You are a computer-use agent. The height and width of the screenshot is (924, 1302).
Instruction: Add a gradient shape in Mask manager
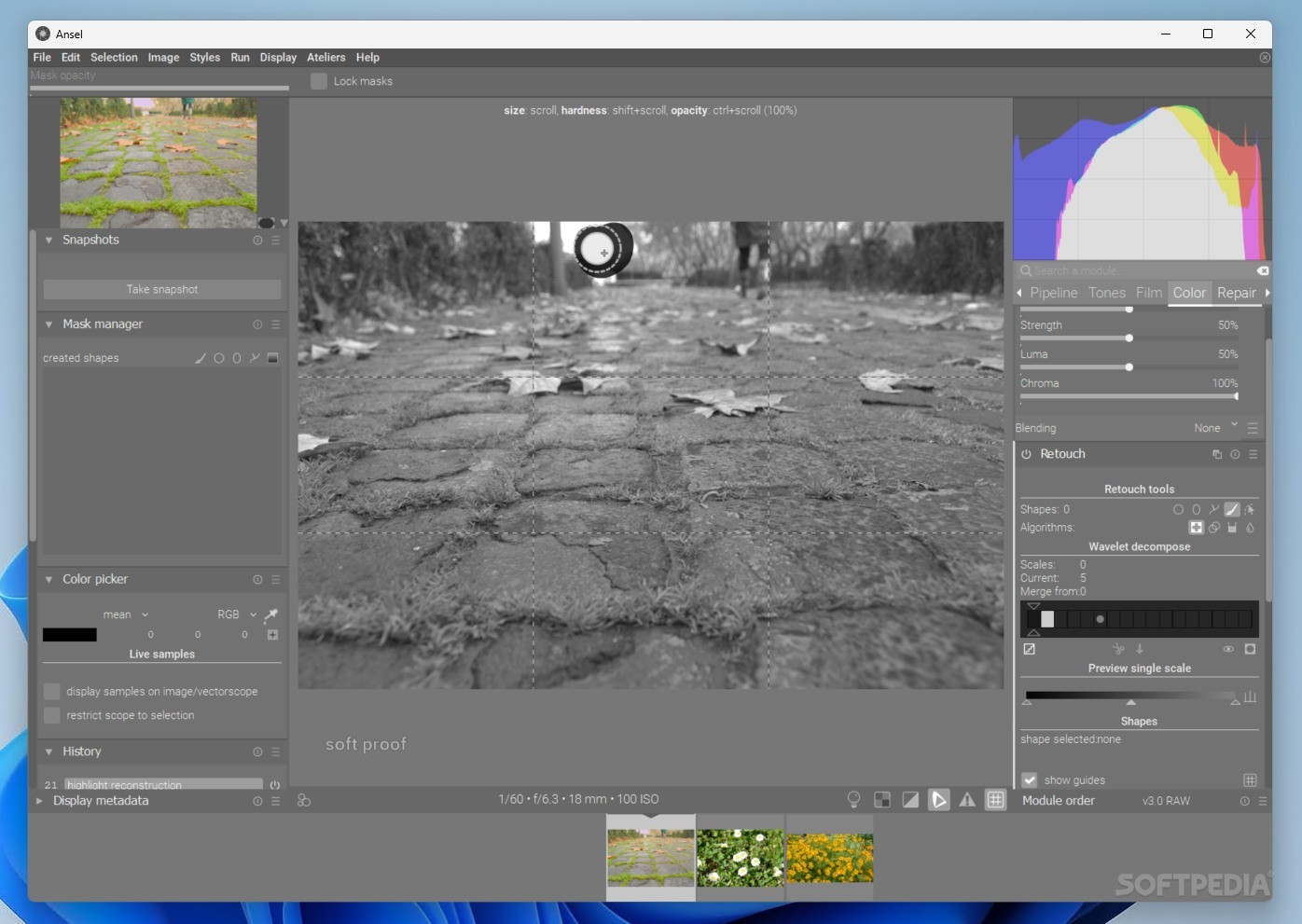click(x=273, y=358)
